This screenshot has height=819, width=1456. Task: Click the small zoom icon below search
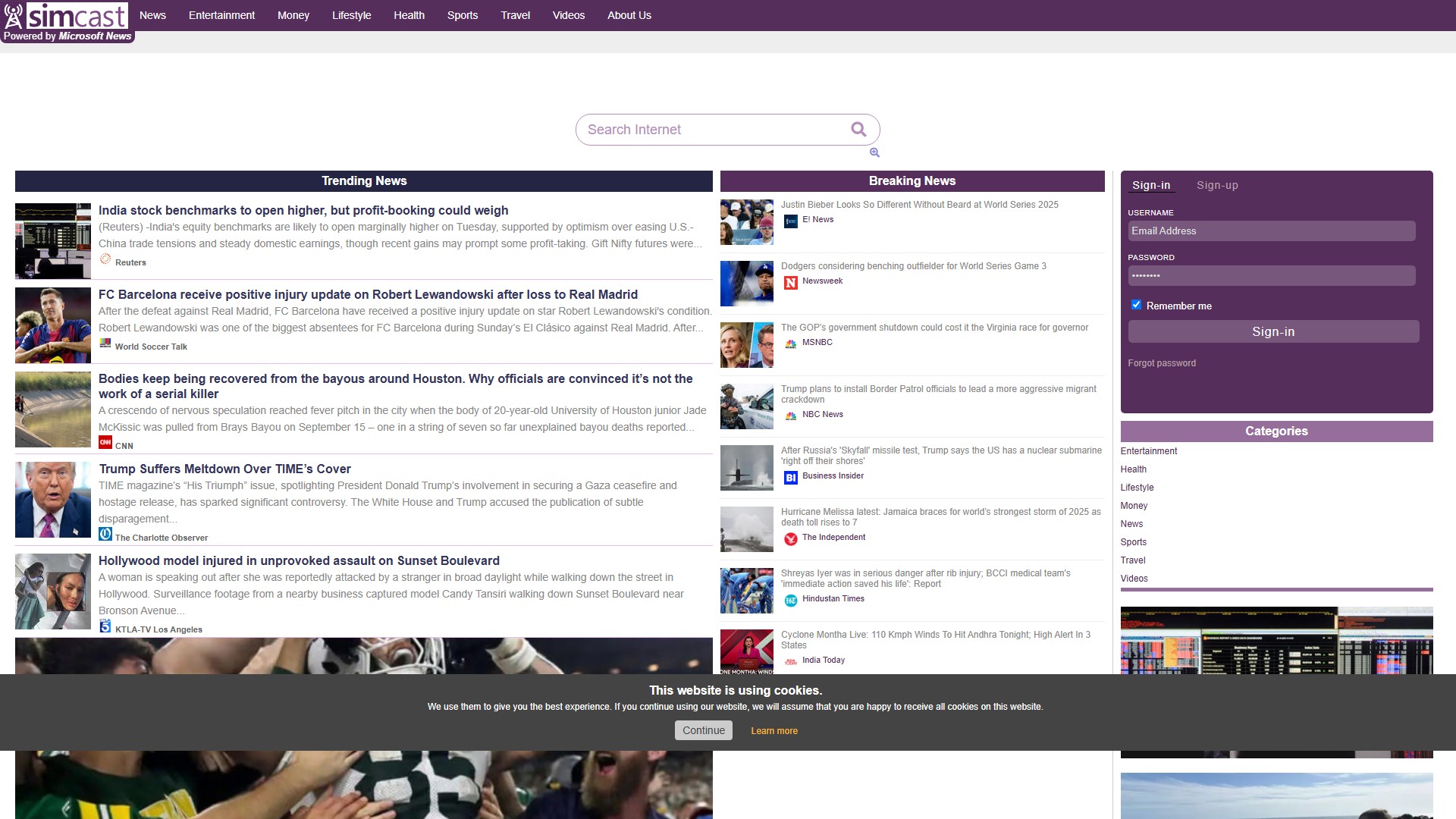pyautogui.click(x=874, y=152)
